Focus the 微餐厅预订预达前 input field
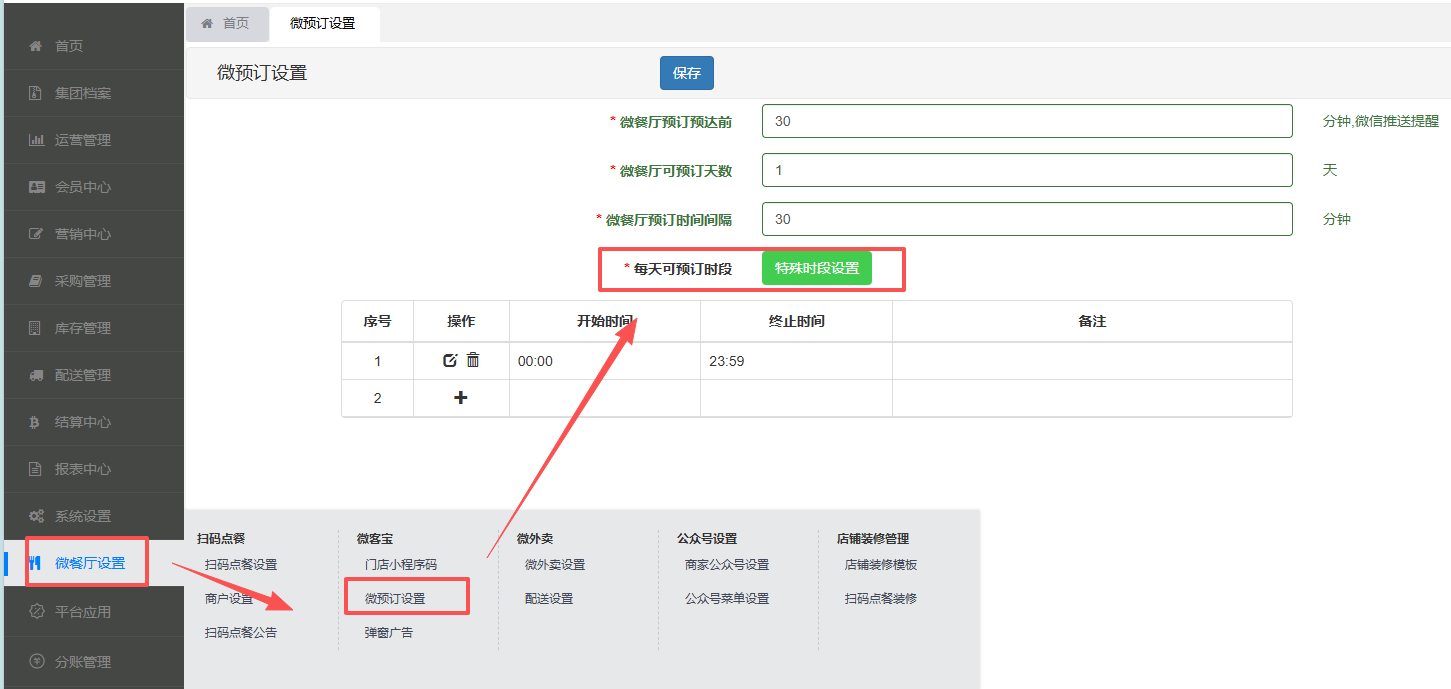This screenshot has height=689, width=1451. point(1027,121)
